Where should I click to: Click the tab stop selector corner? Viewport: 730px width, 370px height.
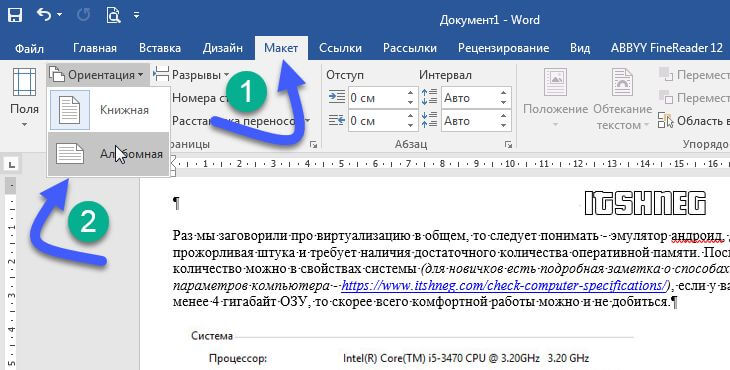click(12, 164)
